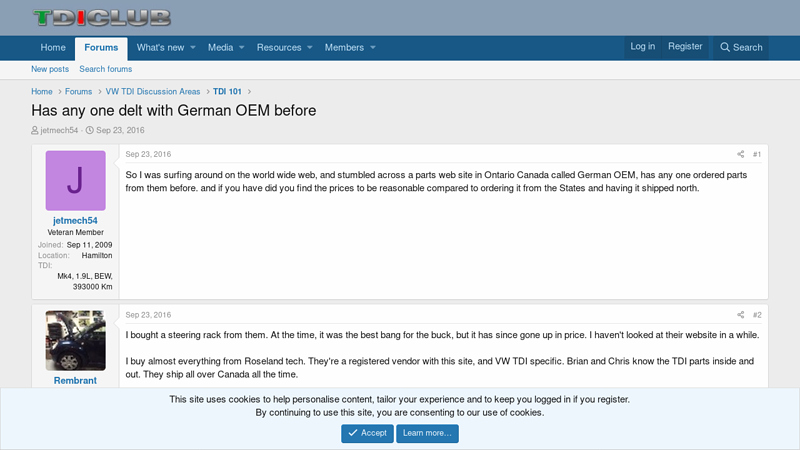800x450 pixels.
Task: Open Search with magnifier icon
Action: pos(741,47)
